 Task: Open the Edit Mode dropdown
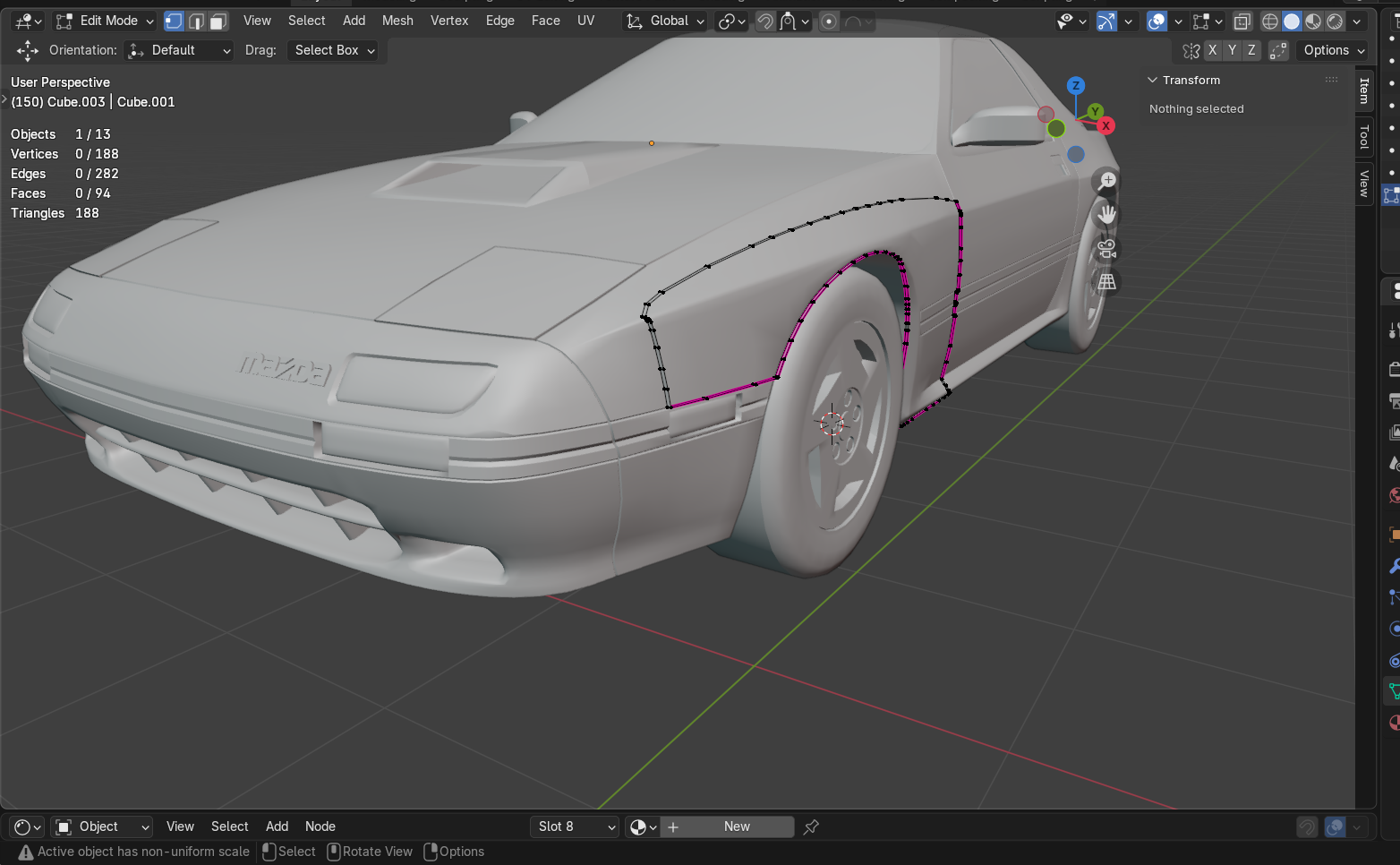tap(105, 21)
